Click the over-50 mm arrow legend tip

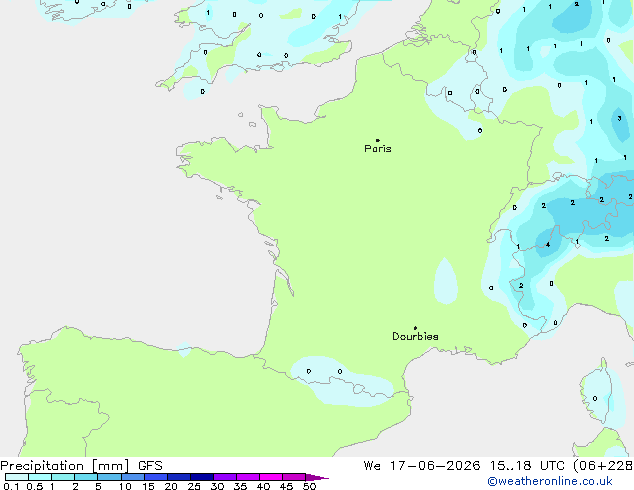[317, 477]
